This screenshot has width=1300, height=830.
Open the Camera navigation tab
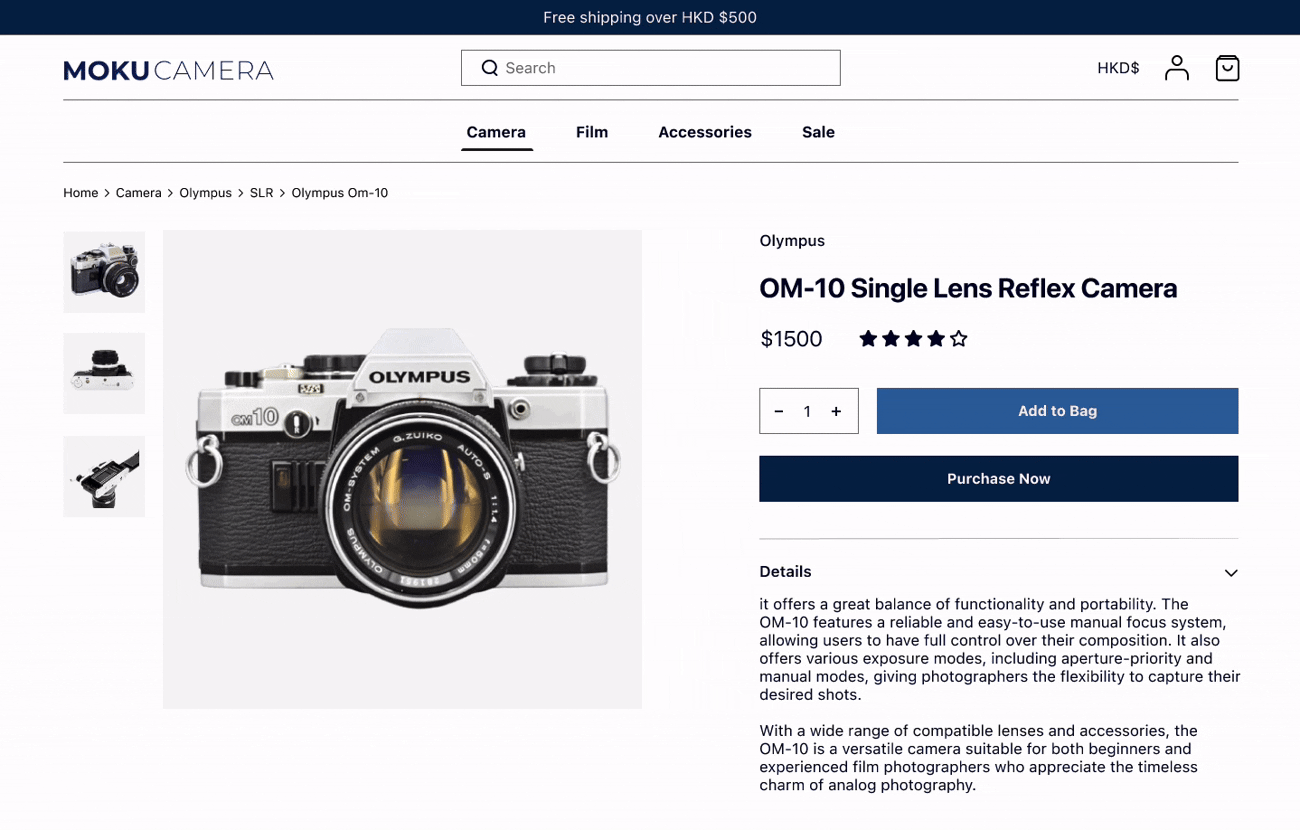496,132
